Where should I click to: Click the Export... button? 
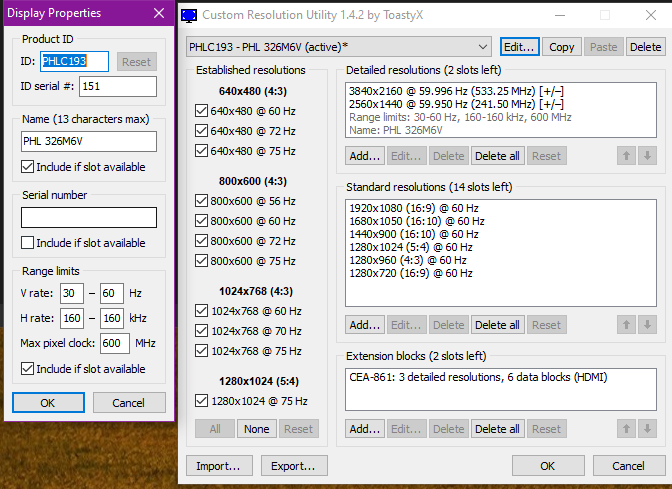point(294,465)
